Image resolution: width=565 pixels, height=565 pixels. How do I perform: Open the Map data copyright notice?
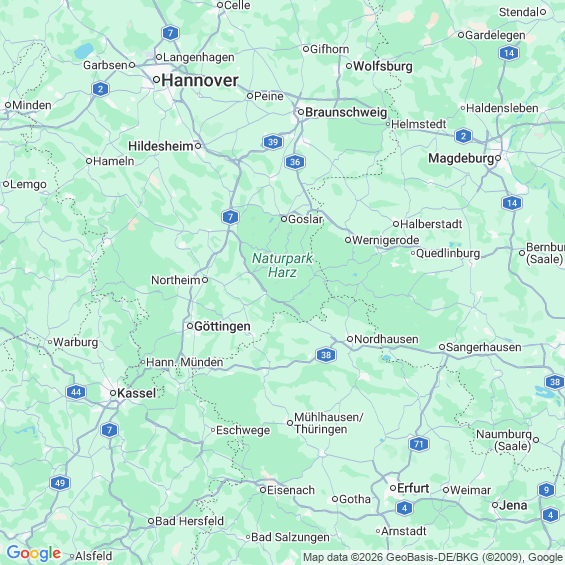pos(433,557)
